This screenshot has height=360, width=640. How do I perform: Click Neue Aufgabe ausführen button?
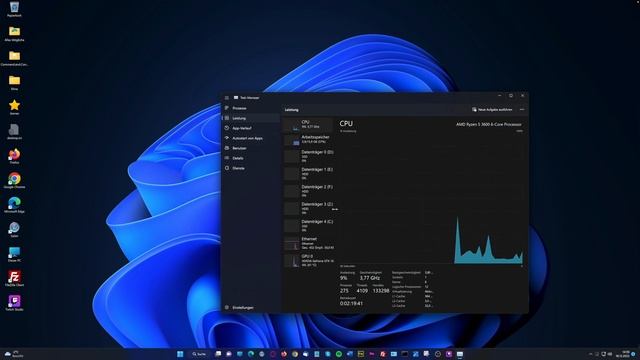(x=492, y=109)
